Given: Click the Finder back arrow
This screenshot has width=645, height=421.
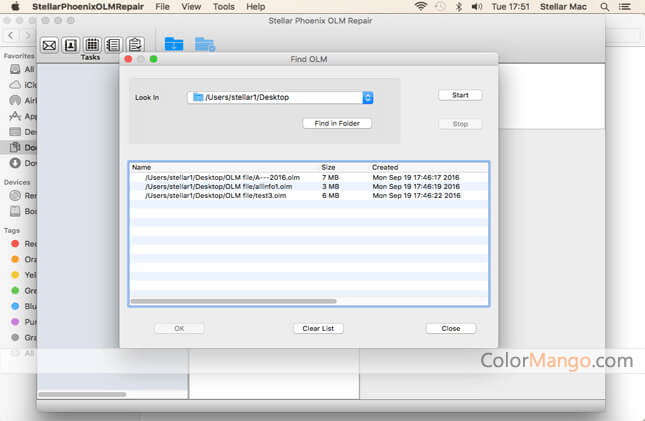Looking at the screenshot, I should (11, 36).
